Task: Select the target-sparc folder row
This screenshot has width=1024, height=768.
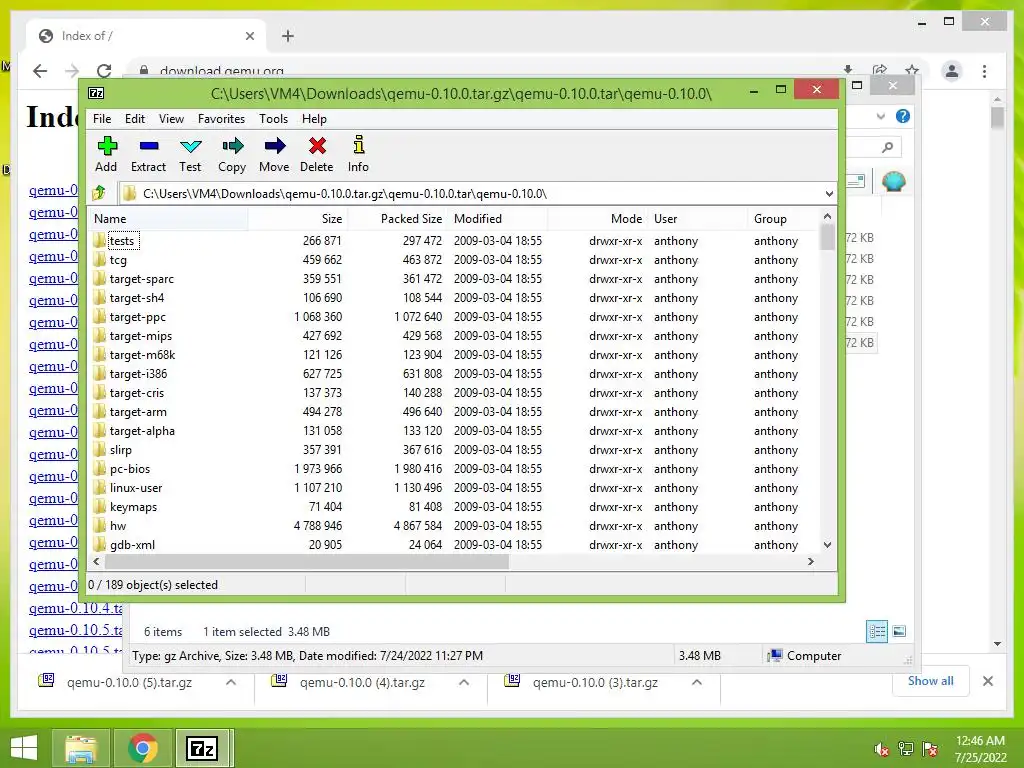Action: tap(453, 279)
